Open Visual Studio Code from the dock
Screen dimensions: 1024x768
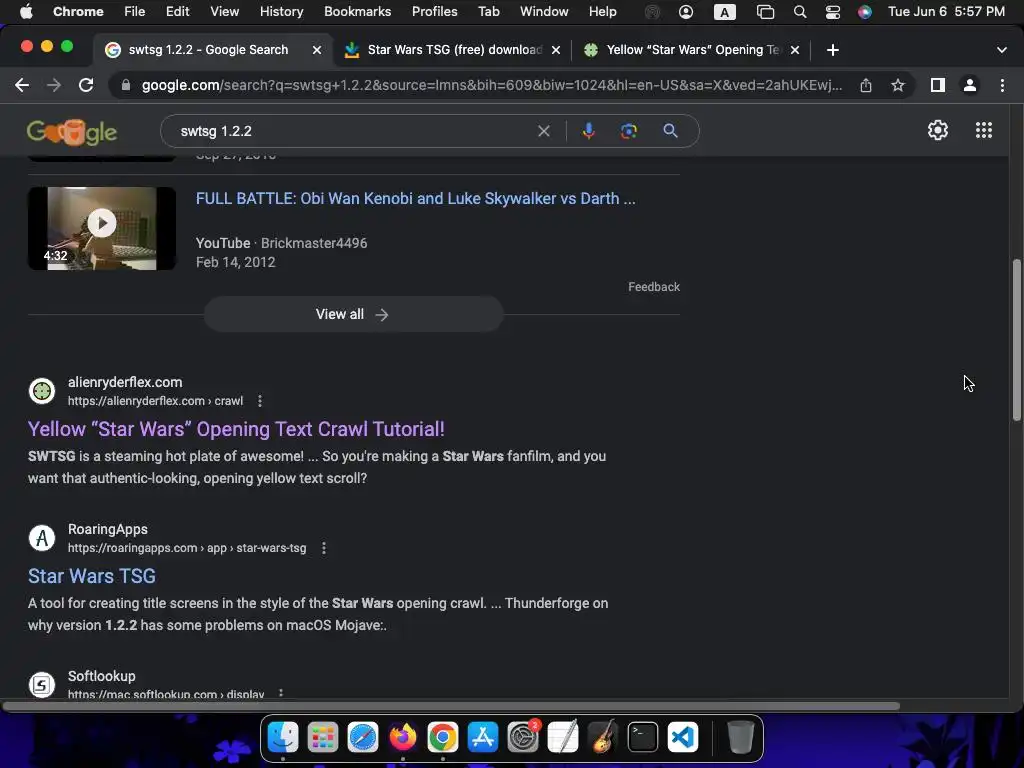pos(682,737)
